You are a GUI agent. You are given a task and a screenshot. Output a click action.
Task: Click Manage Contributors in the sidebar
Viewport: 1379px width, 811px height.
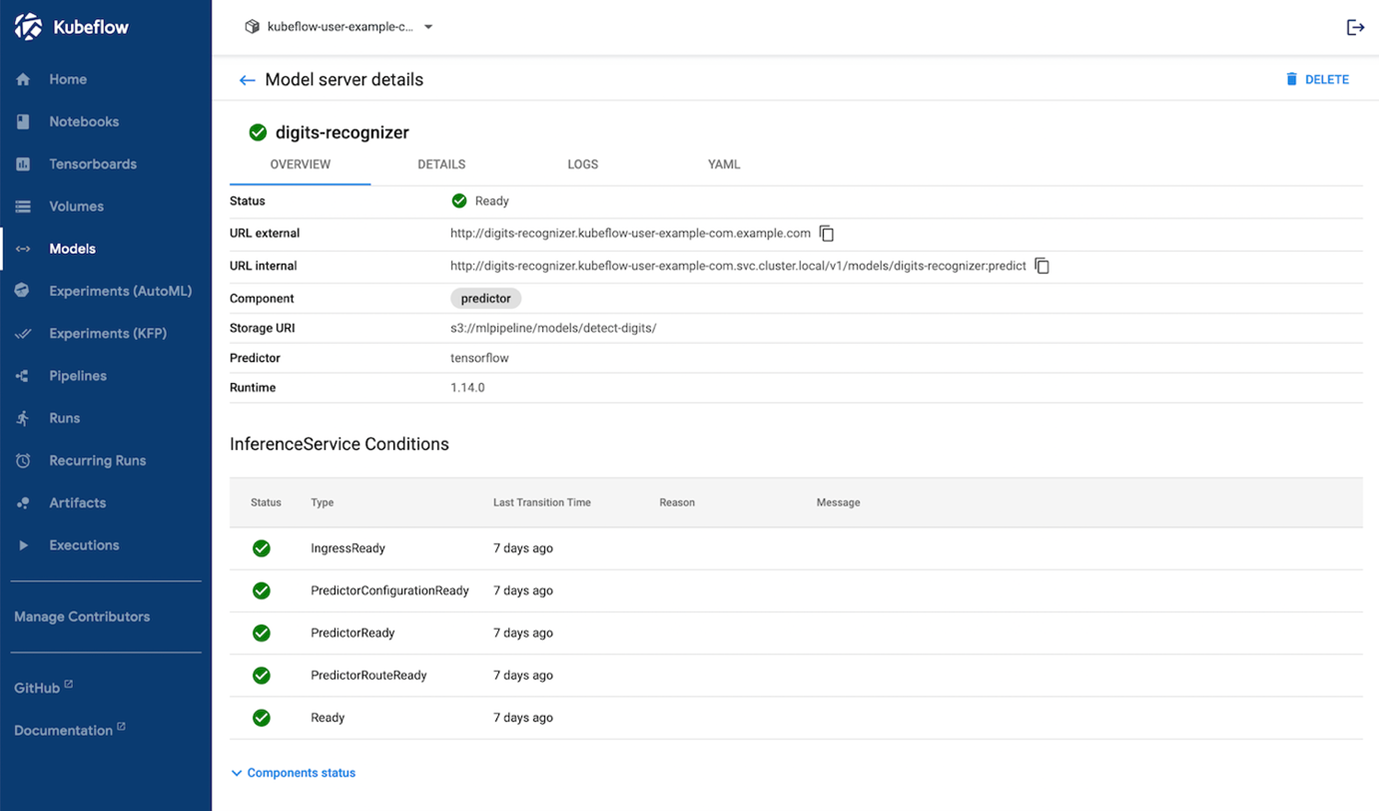pos(82,617)
